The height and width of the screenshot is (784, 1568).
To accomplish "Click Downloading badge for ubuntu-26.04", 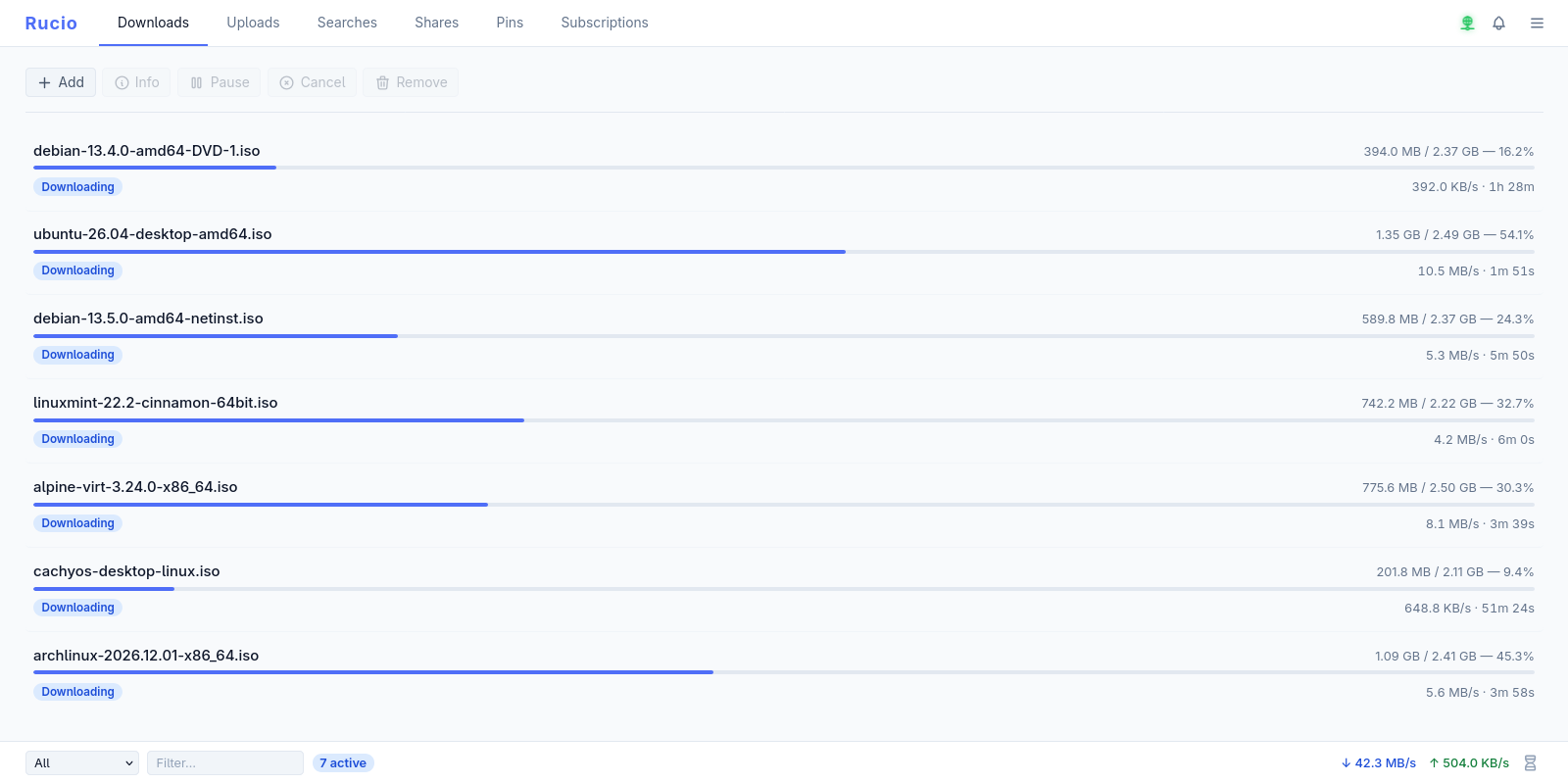I will [77, 270].
